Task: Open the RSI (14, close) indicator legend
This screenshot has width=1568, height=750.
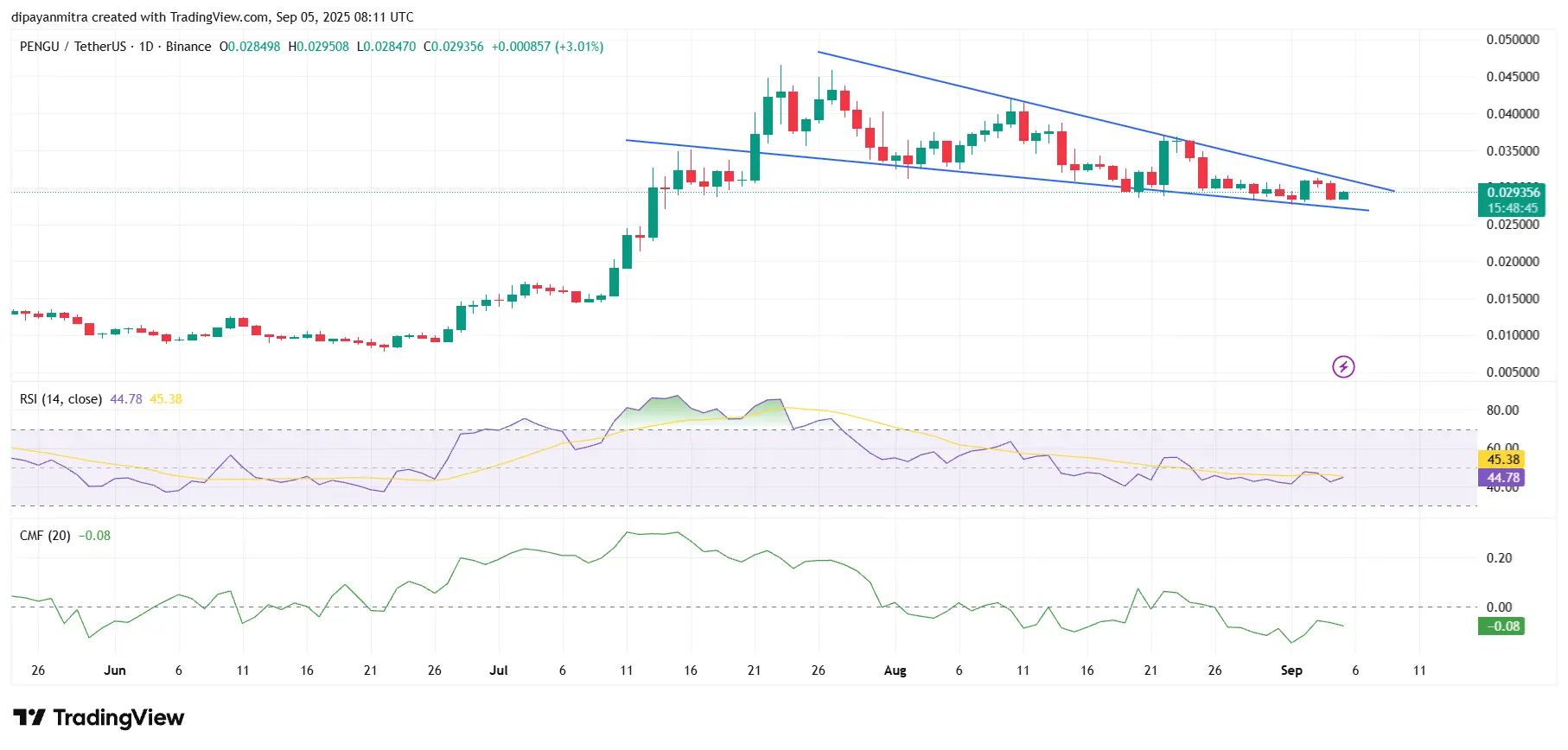Action: 61,399
